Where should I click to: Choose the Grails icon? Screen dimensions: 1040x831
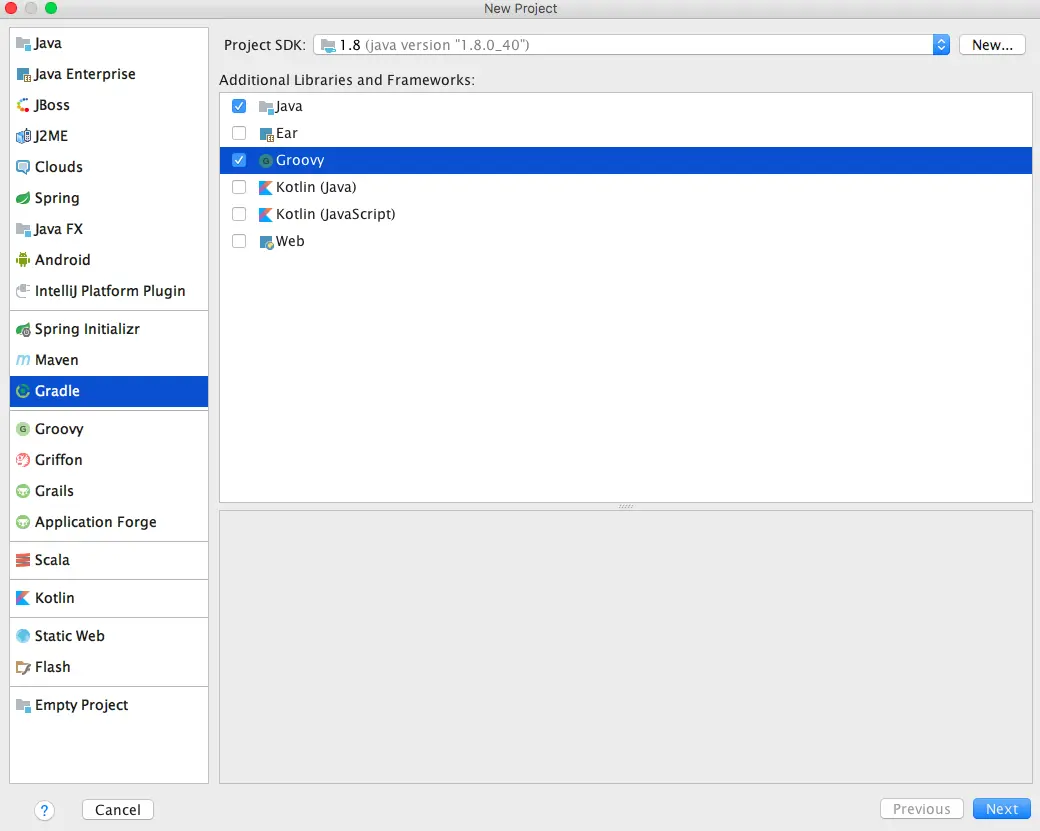(x=23, y=491)
